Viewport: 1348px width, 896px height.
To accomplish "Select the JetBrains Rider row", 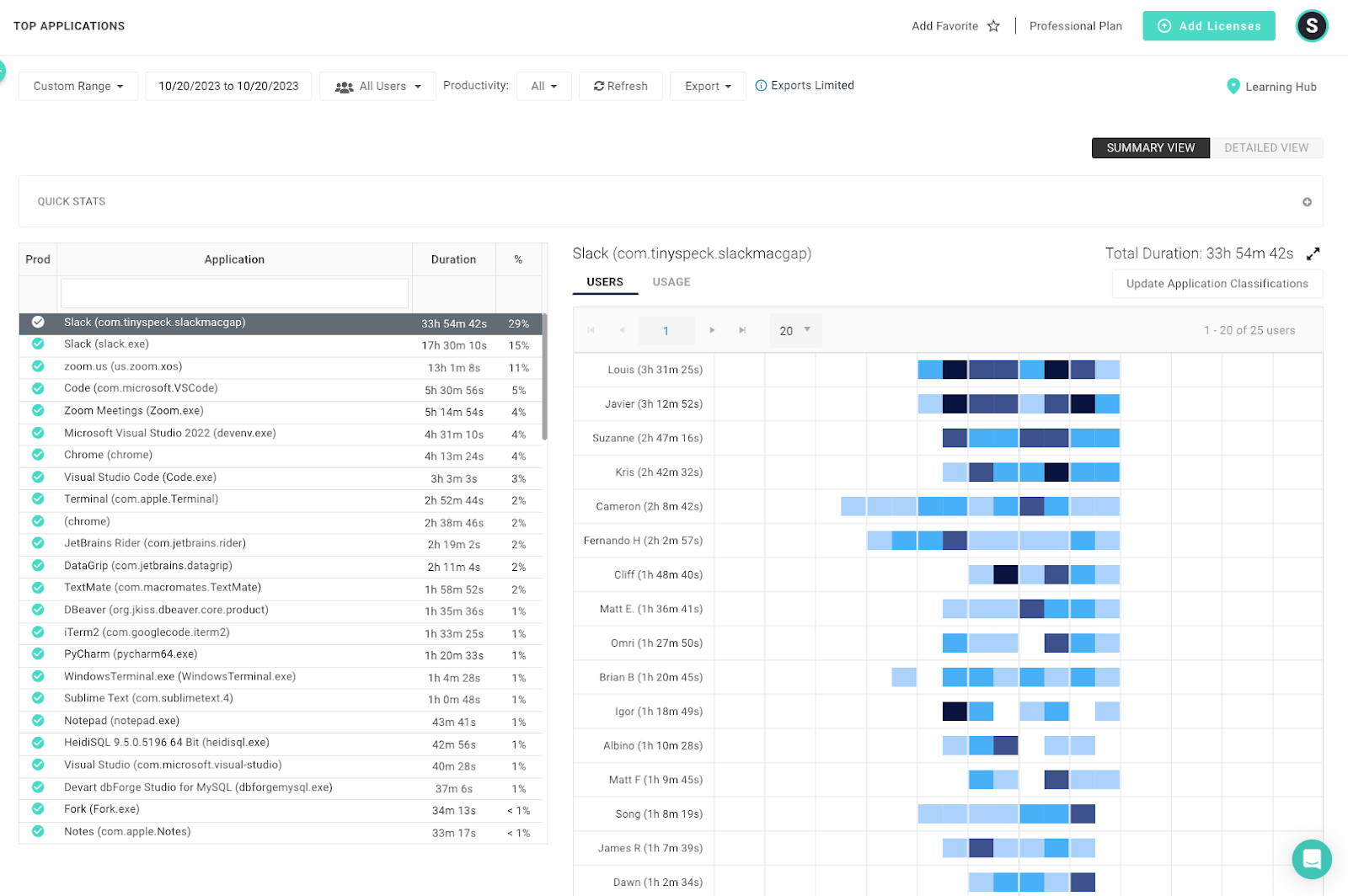I will 281,544.
